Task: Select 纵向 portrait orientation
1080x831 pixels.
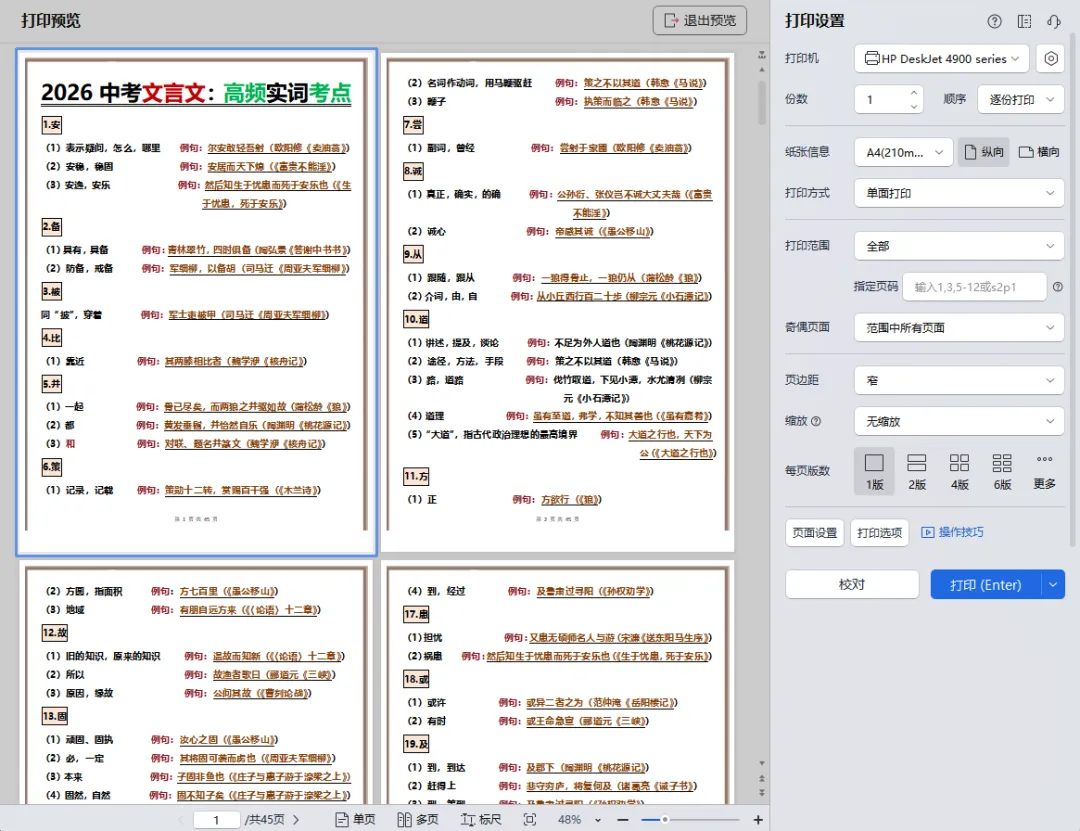Action: (x=983, y=152)
